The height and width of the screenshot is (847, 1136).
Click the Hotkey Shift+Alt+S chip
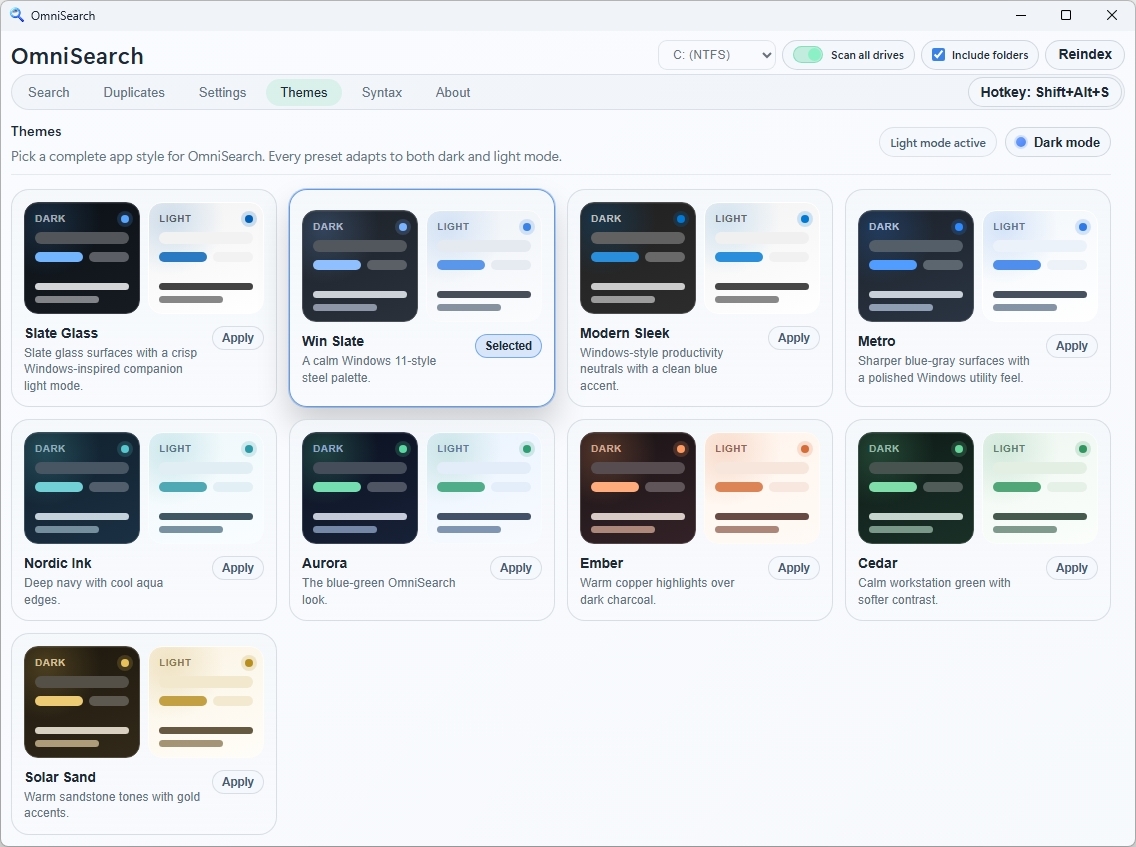tap(1044, 91)
